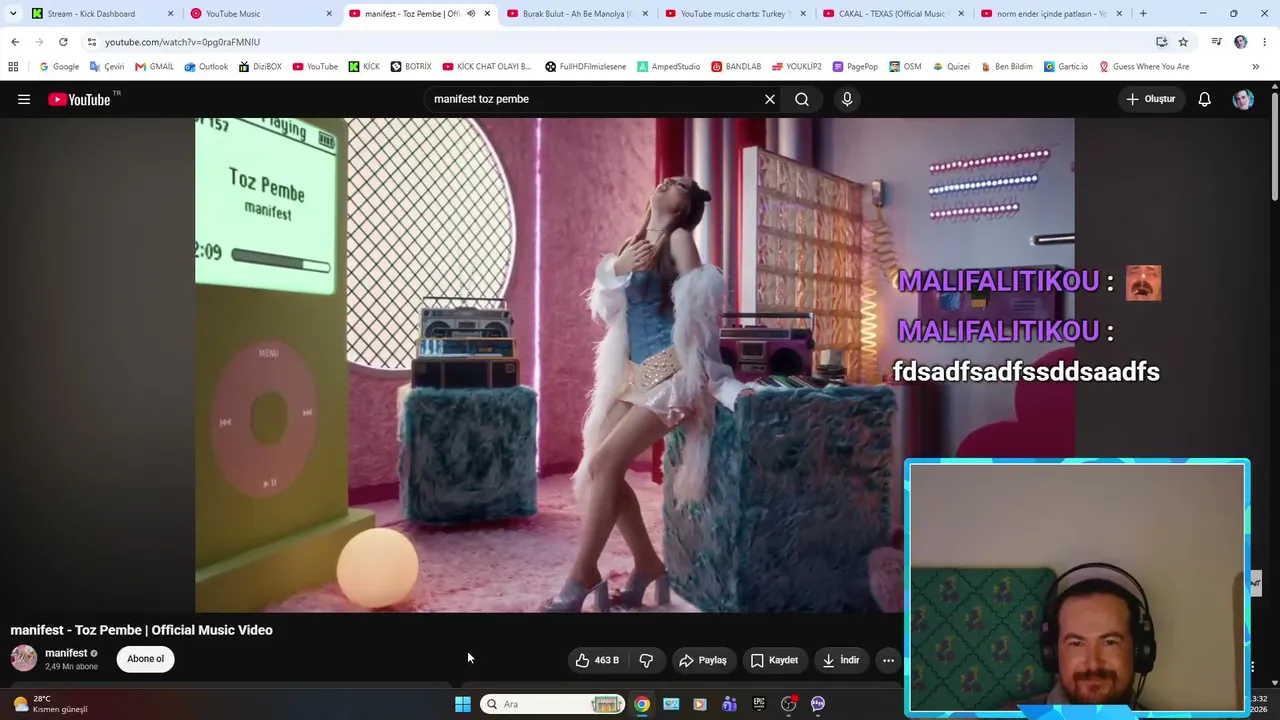Open the Gartic.io bookmark

click(1066, 67)
